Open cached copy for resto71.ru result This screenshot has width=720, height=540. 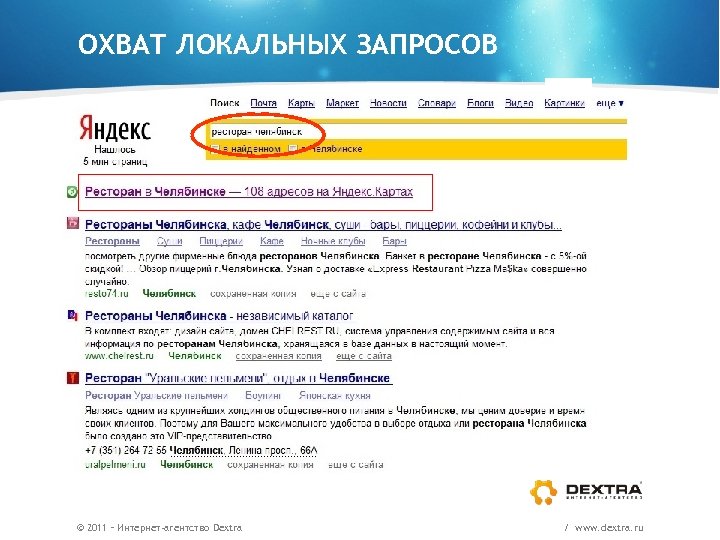pos(253,293)
